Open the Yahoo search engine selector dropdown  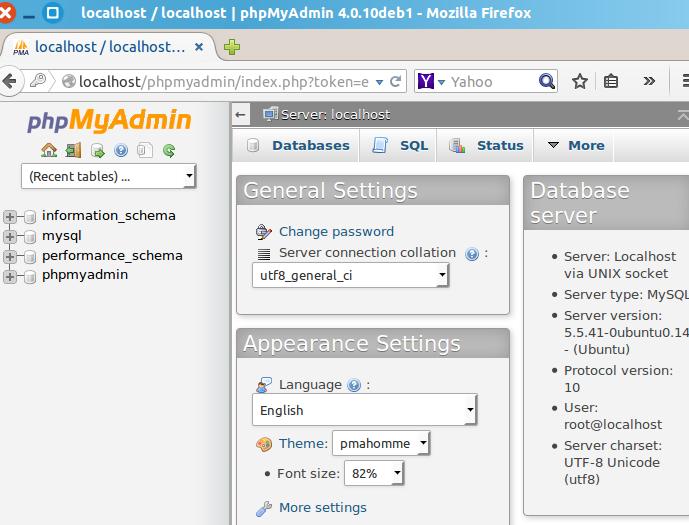tap(442, 82)
